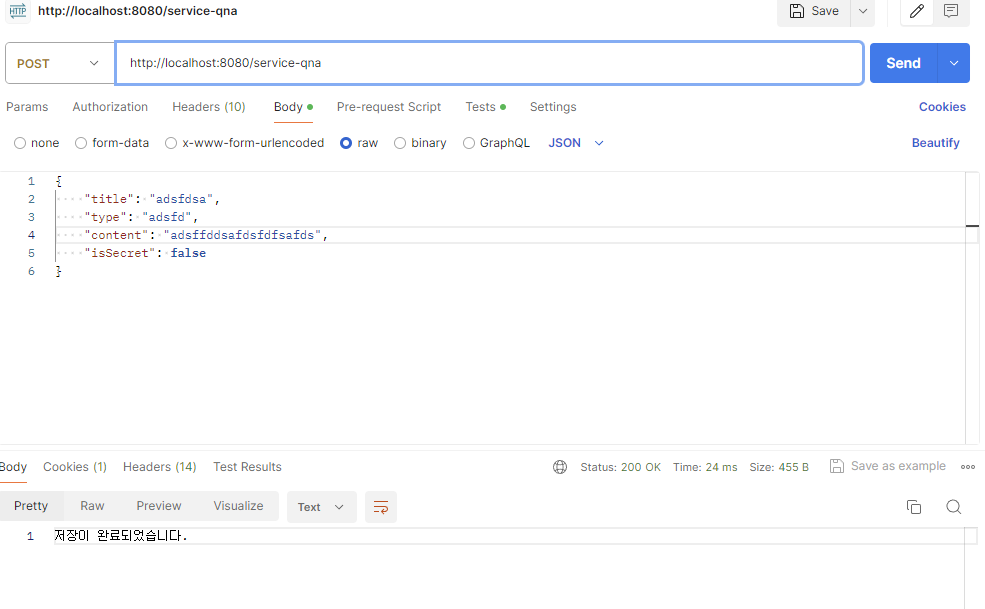The width and height of the screenshot is (985, 609).
Task: Open the Cookies link
Action: point(942,107)
